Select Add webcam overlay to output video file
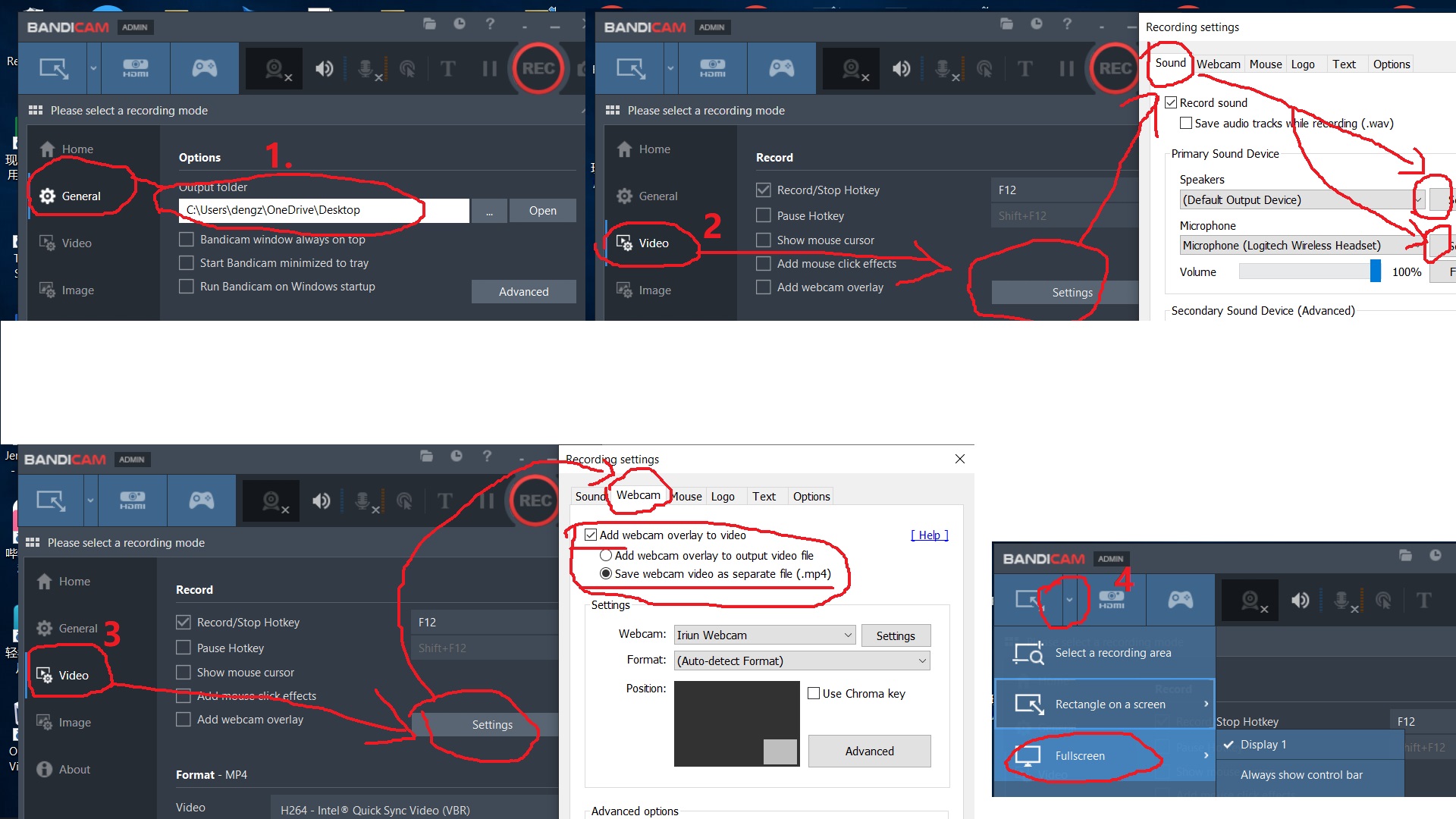Viewport: 1456px width, 819px height. (606, 555)
